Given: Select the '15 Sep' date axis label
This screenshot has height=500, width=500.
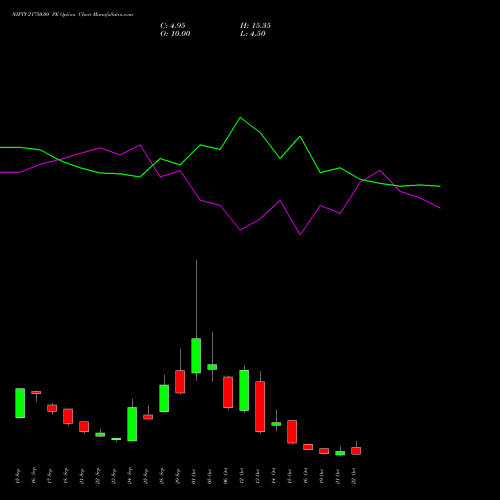Looking at the screenshot, I should (18, 476).
